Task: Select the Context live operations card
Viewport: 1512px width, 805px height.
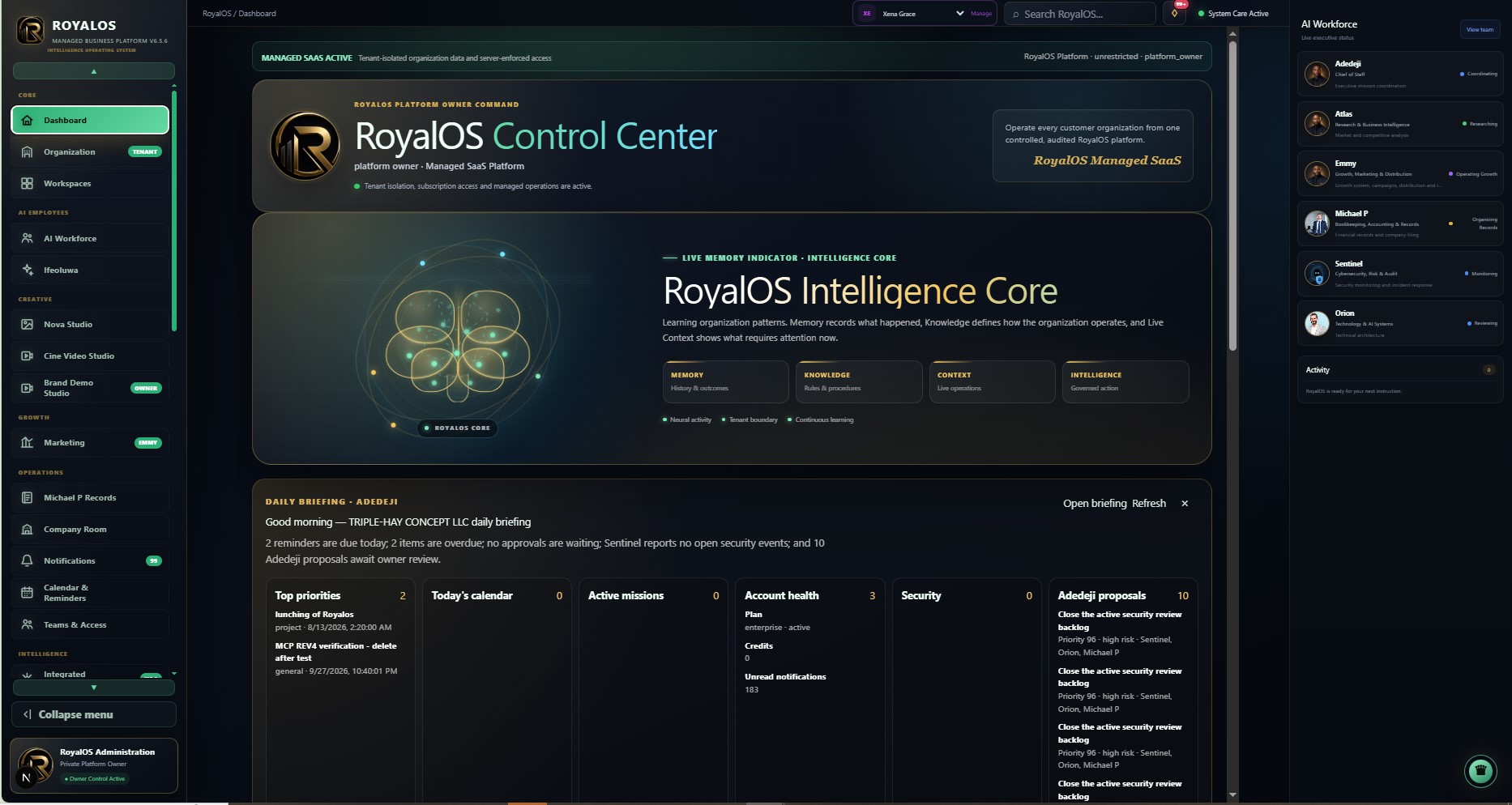Action: tap(992, 381)
